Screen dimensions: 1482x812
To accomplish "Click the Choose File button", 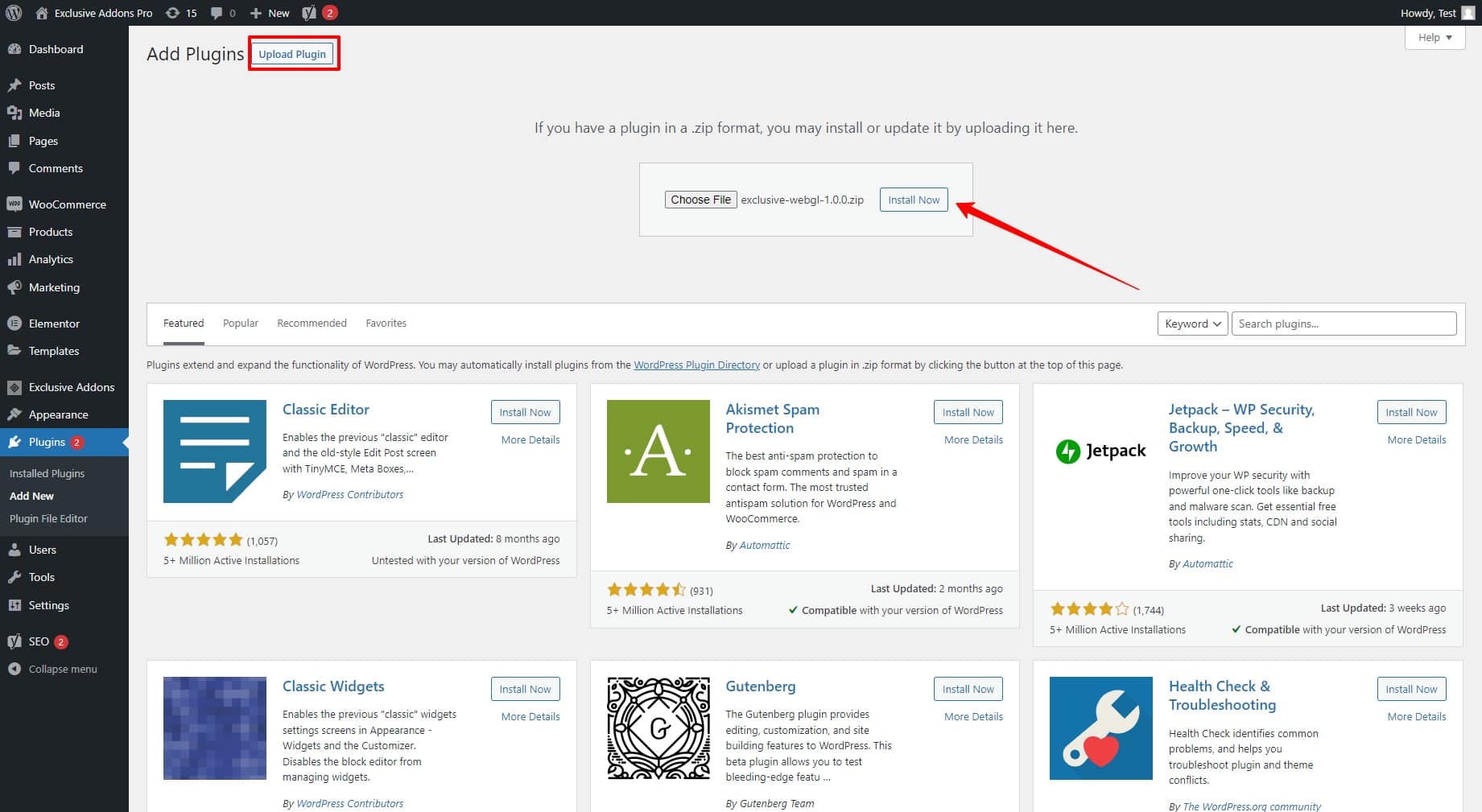I will (x=700, y=200).
